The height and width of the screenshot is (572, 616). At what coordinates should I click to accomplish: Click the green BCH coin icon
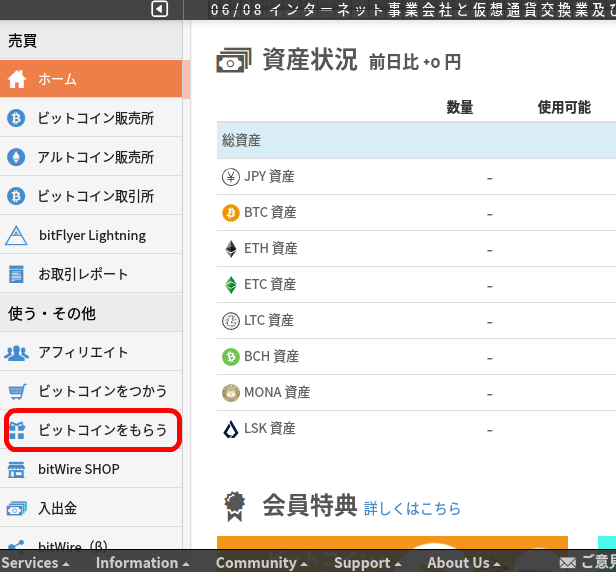(x=231, y=357)
